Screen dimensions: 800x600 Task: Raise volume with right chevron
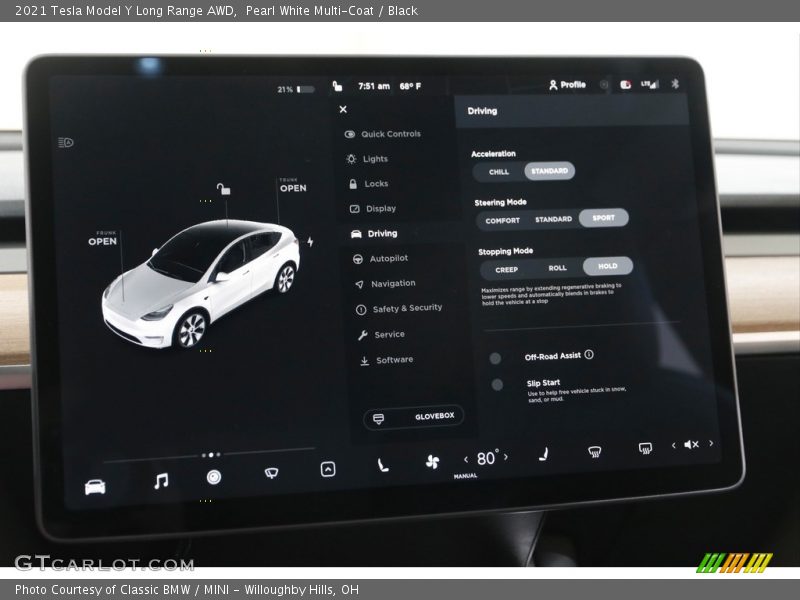click(x=711, y=443)
